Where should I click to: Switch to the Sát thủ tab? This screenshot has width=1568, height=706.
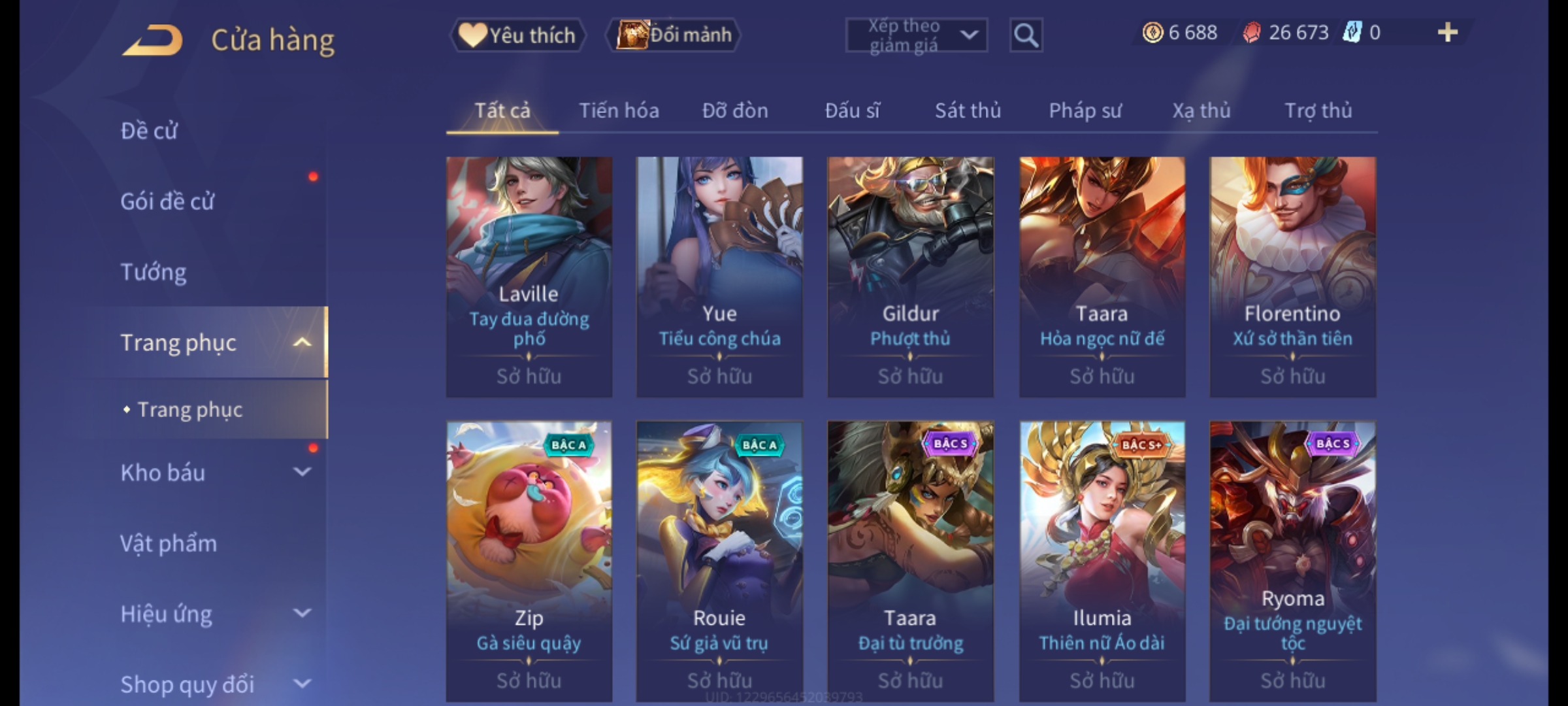[968, 110]
